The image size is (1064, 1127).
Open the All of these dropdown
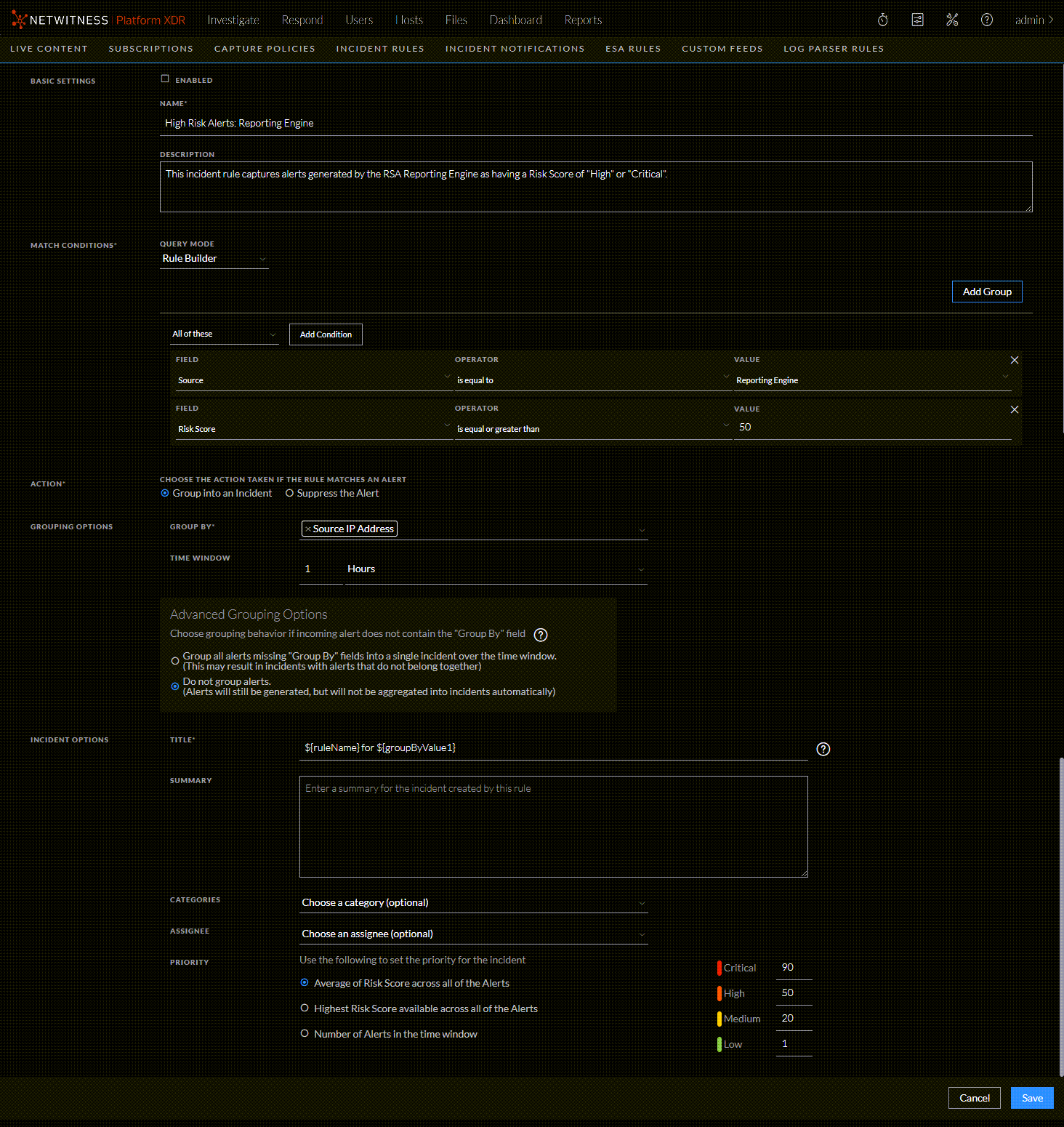223,334
